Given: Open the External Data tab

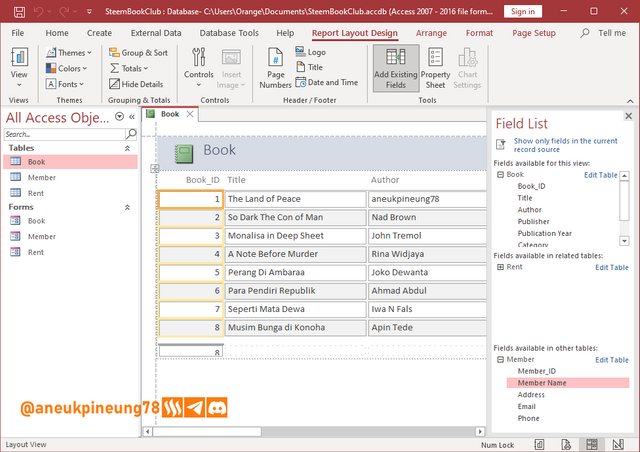Looking at the screenshot, I should 156,33.
